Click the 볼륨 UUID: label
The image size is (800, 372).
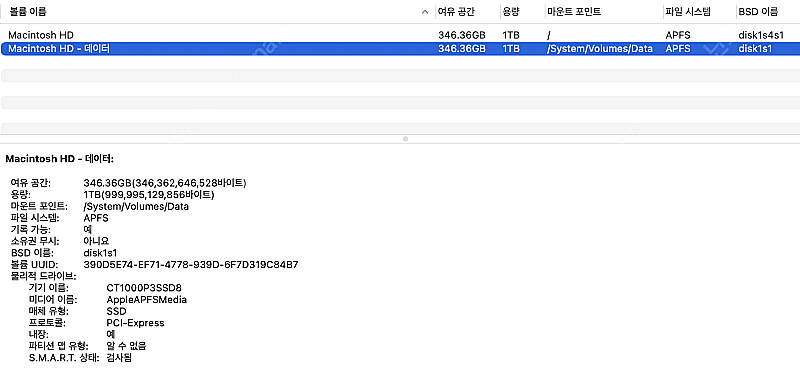[35, 265]
